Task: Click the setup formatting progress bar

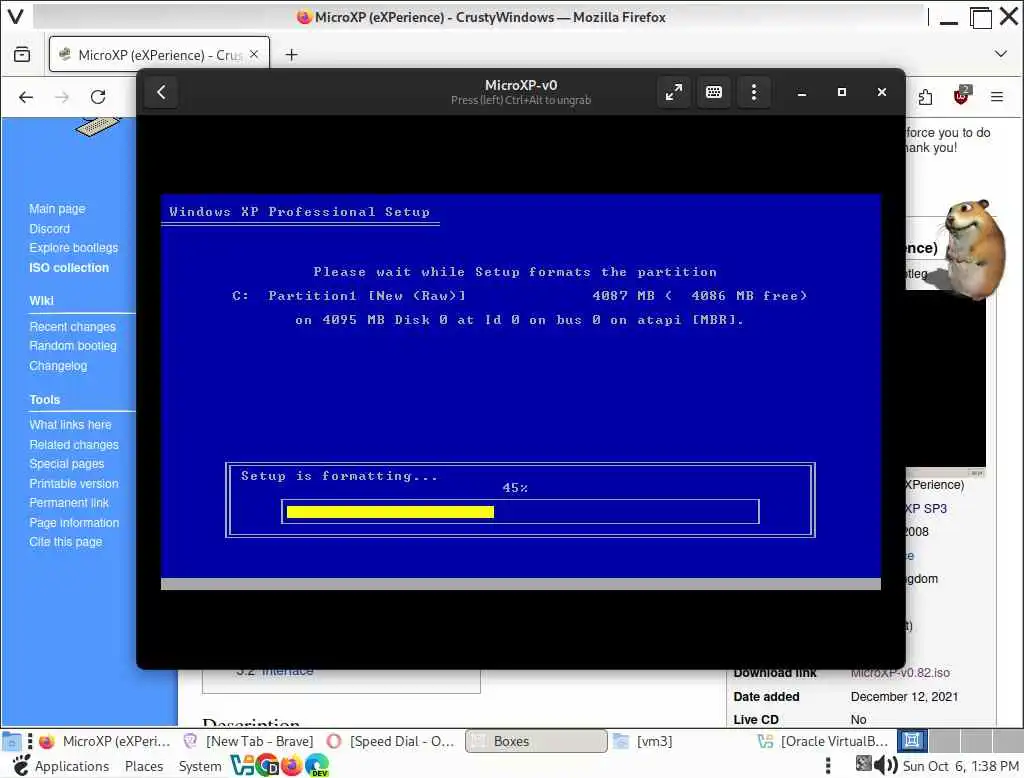Action: pyautogui.click(x=520, y=511)
